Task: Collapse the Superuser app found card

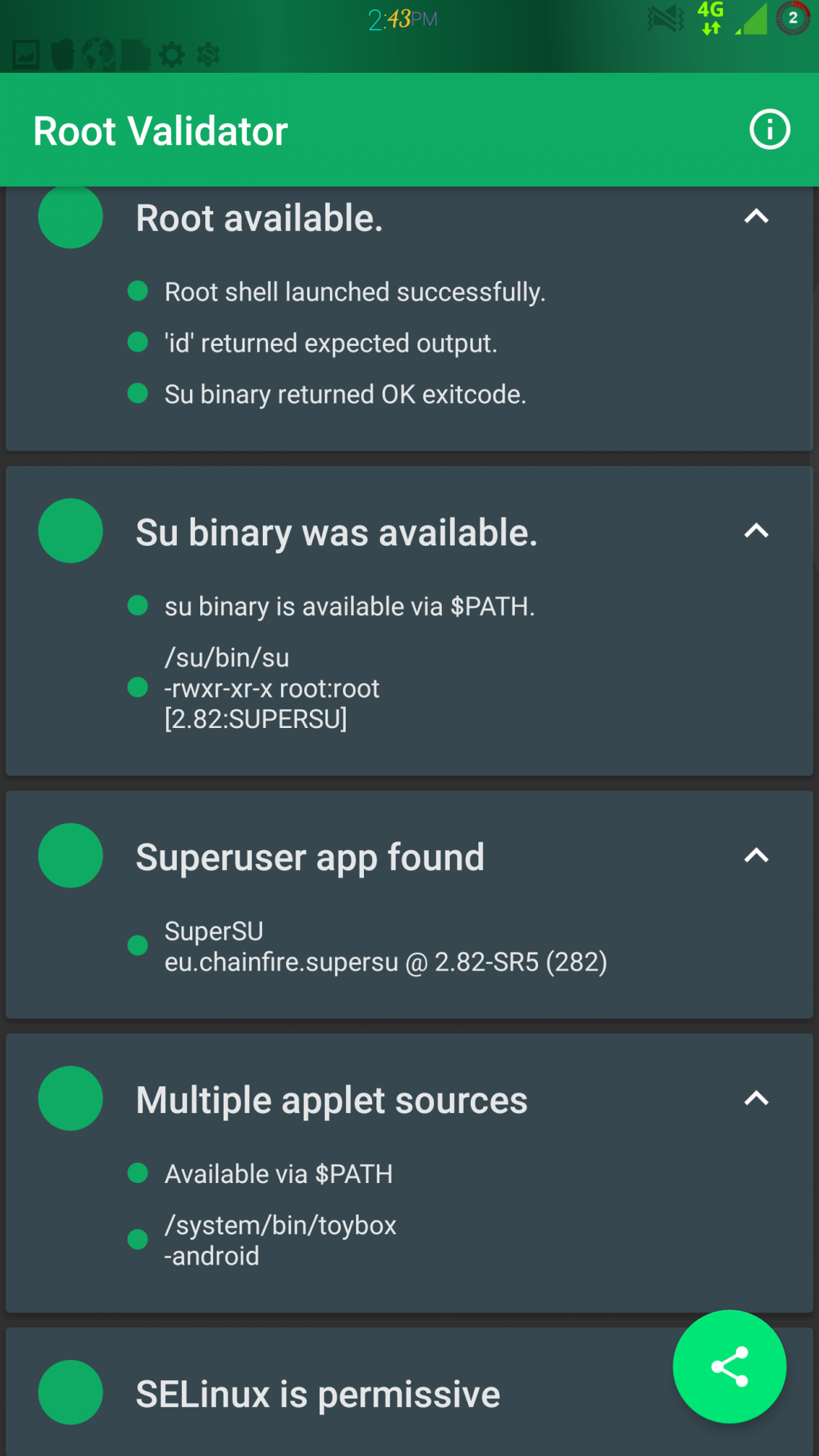Action: (756, 855)
